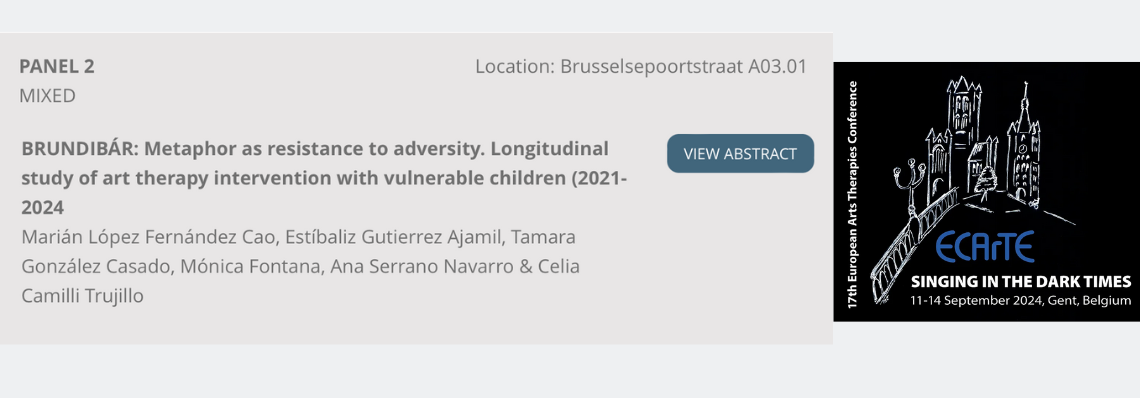This screenshot has height=398, width=1140.
Task: Open the VIEW ABSTRACT button
Action: [740, 154]
